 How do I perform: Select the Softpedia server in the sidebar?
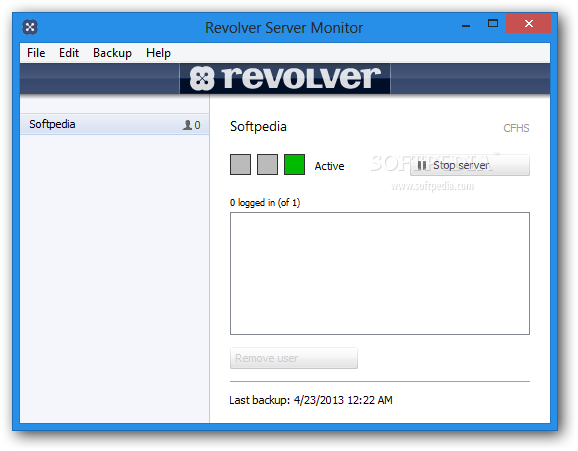(115, 124)
